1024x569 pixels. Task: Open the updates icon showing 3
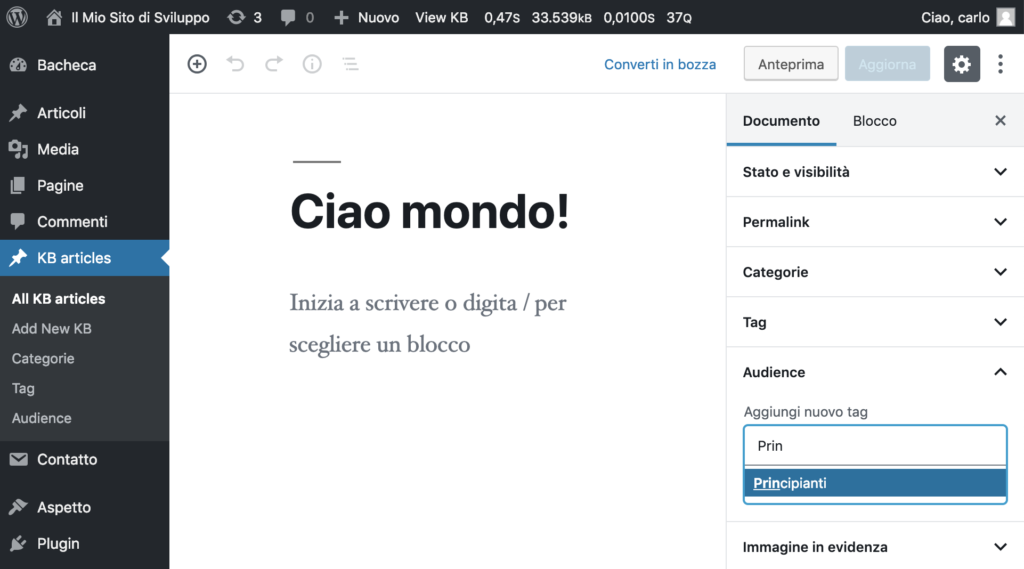[236, 17]
